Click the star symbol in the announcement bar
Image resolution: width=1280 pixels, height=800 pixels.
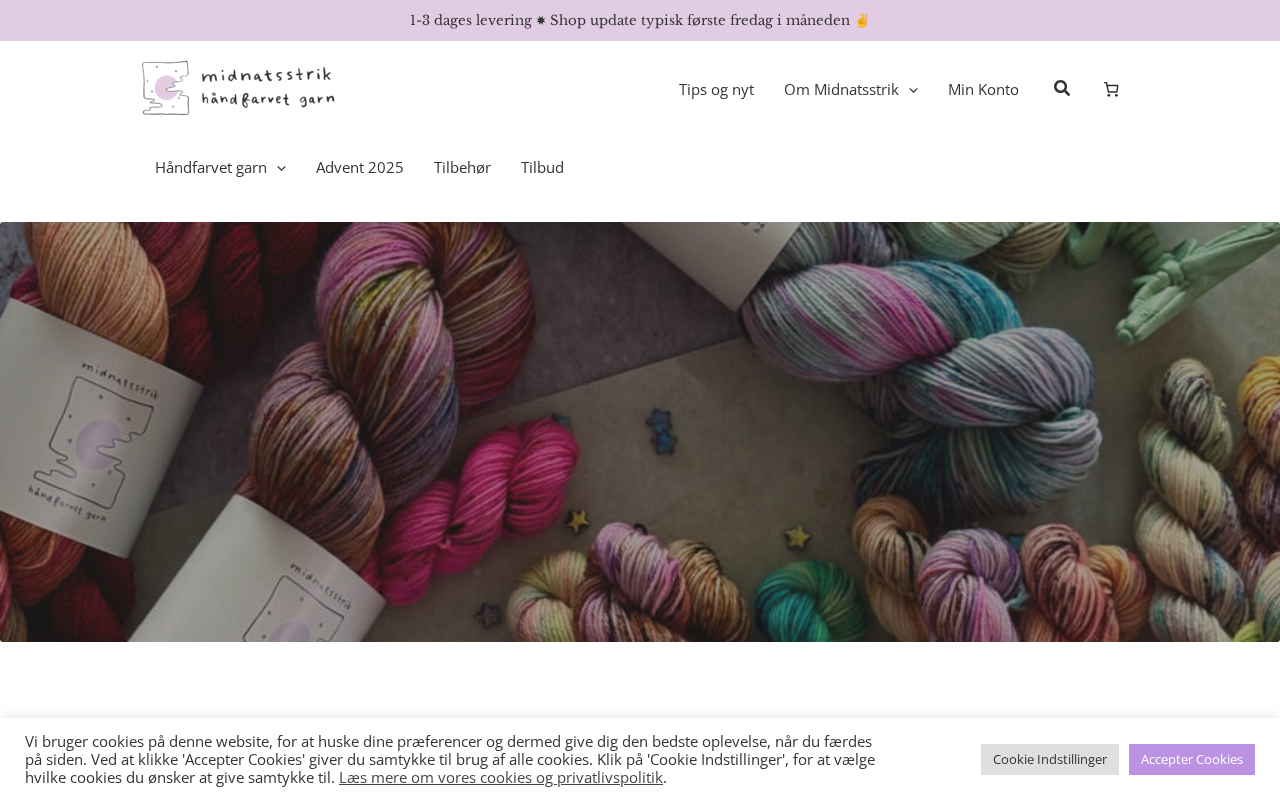point(541,21)
